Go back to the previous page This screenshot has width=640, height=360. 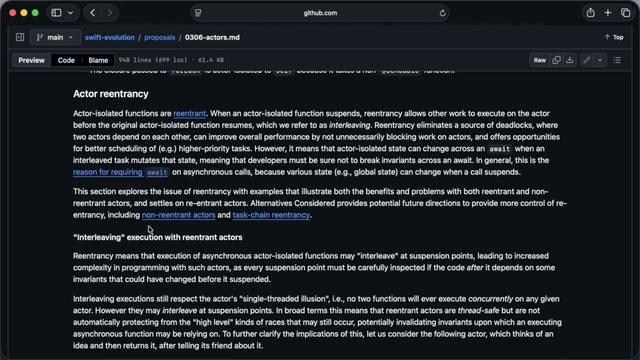pyautogui.click(x=93, y=13)
